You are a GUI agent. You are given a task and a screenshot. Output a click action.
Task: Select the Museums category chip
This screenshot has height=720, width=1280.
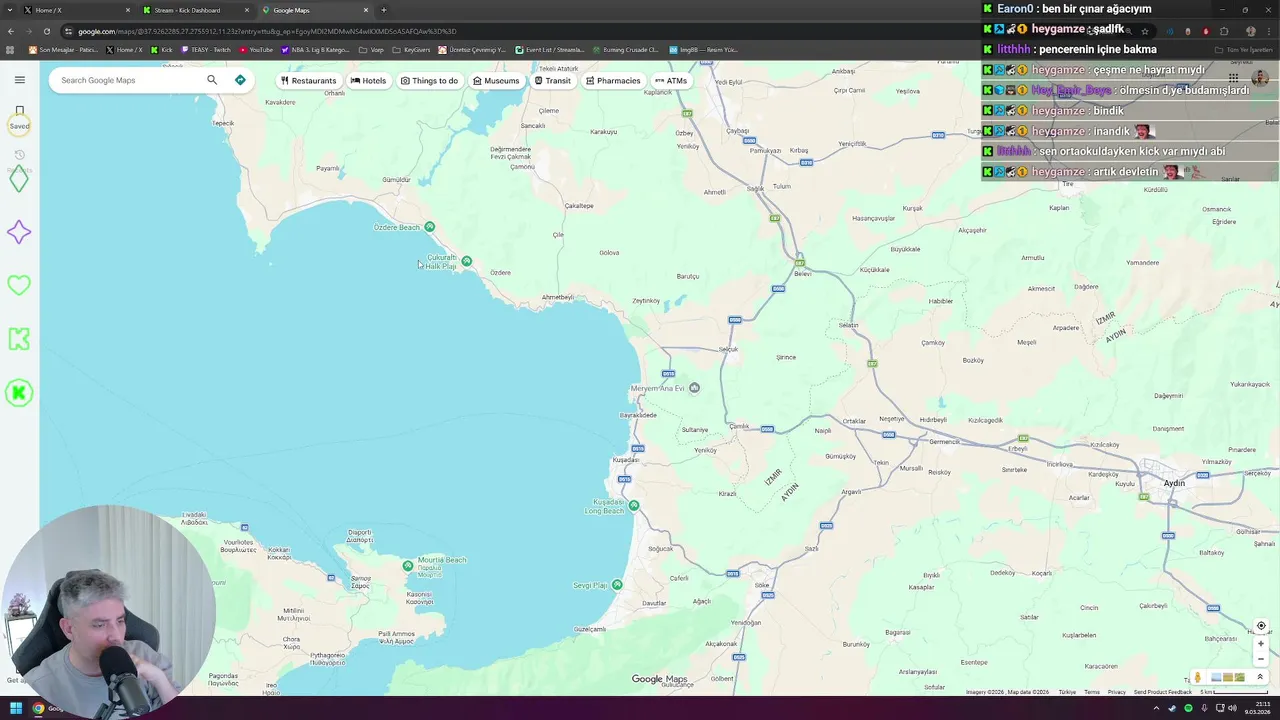[496, 80]
